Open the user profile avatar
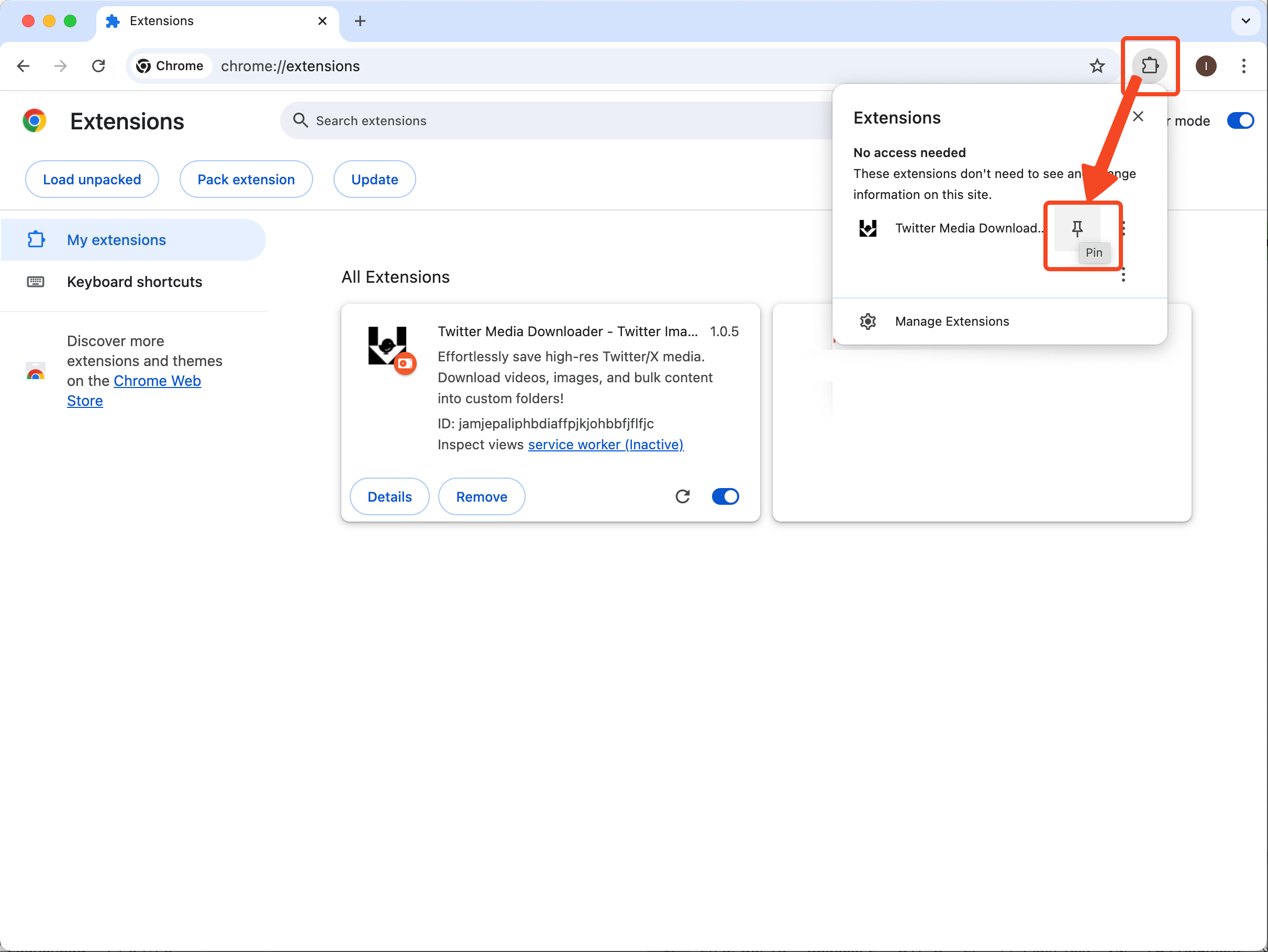The height and width of the screenshot is (952, 1268). [1206, 66]
